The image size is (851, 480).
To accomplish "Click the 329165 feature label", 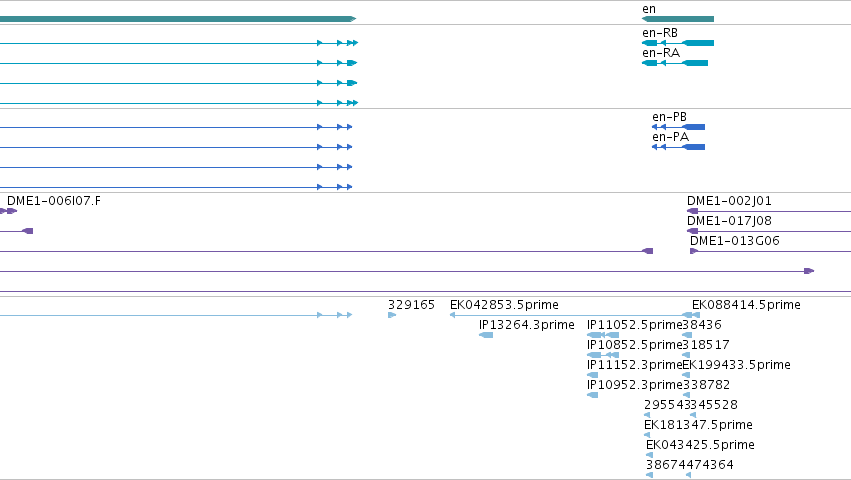I will point(411,305).
